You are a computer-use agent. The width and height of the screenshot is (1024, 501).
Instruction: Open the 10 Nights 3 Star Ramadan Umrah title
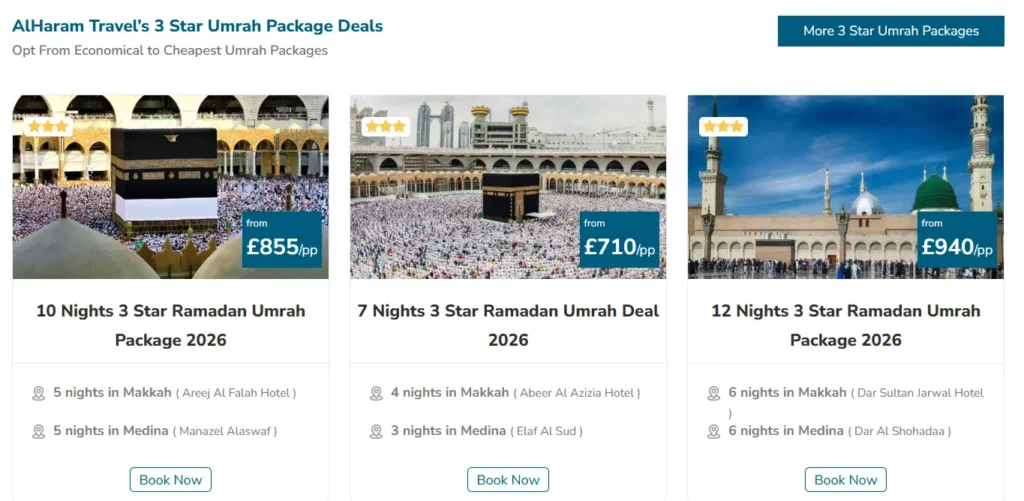click(x=170, y=325)
